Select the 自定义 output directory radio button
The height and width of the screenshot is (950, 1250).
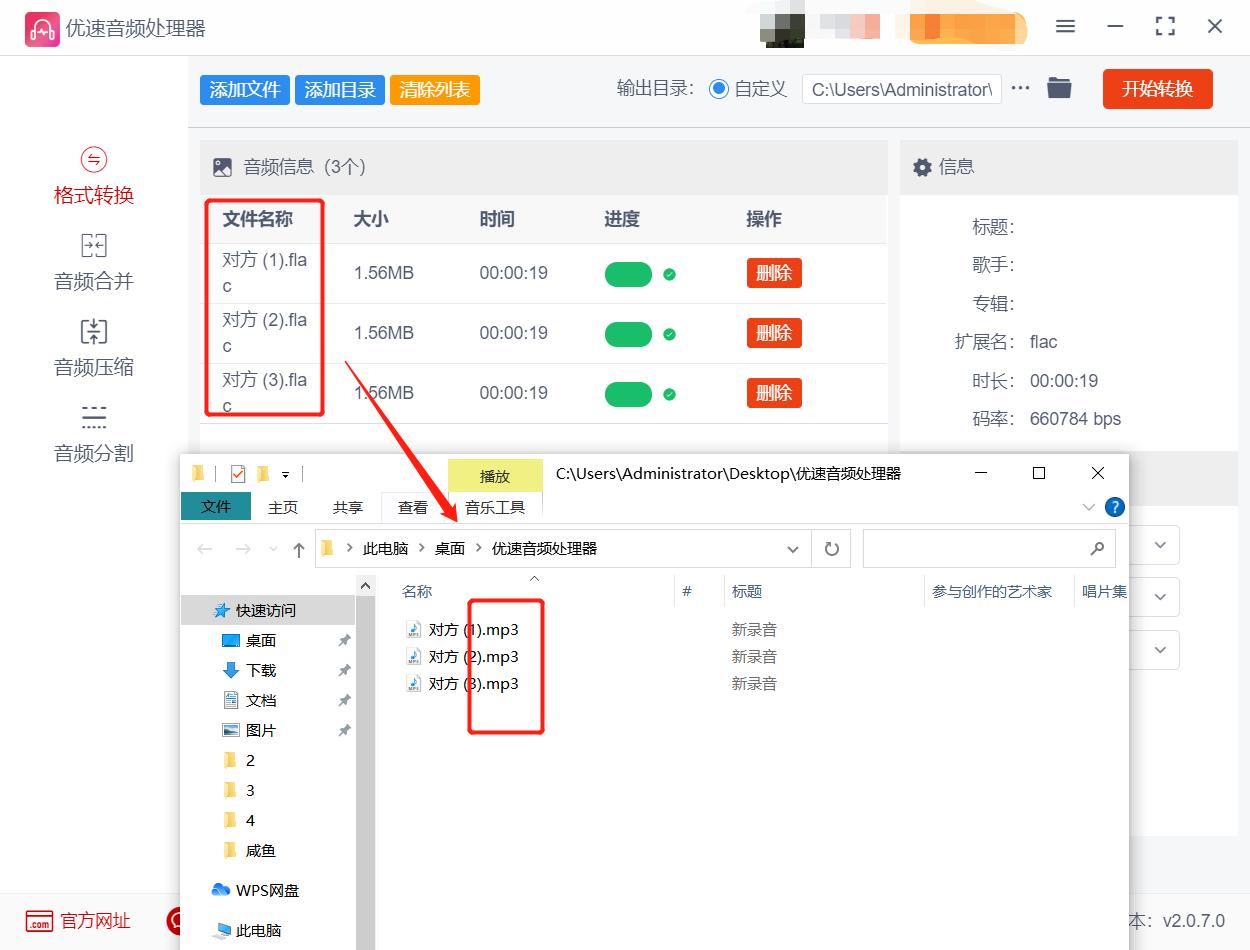[x=719, y=88]
